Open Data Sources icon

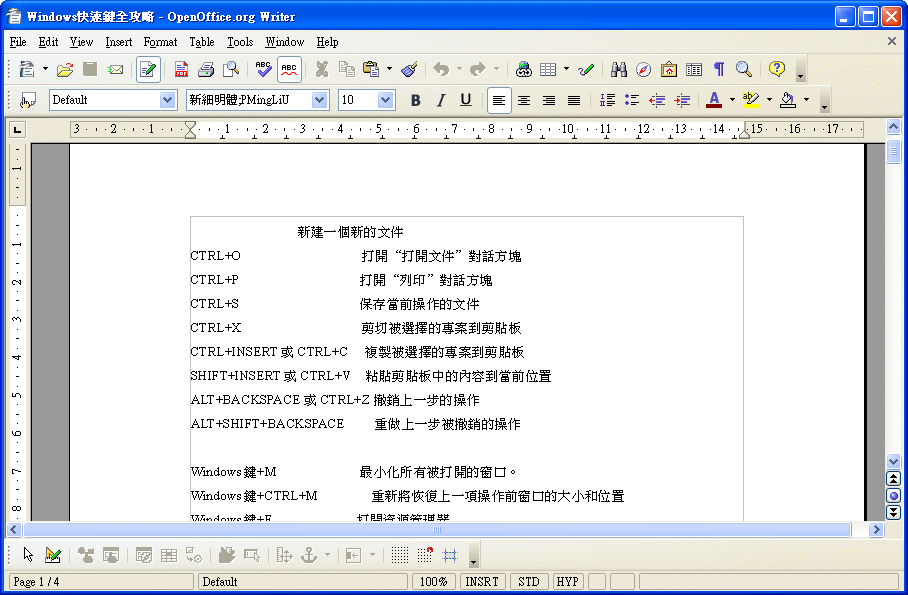[694, 70]
